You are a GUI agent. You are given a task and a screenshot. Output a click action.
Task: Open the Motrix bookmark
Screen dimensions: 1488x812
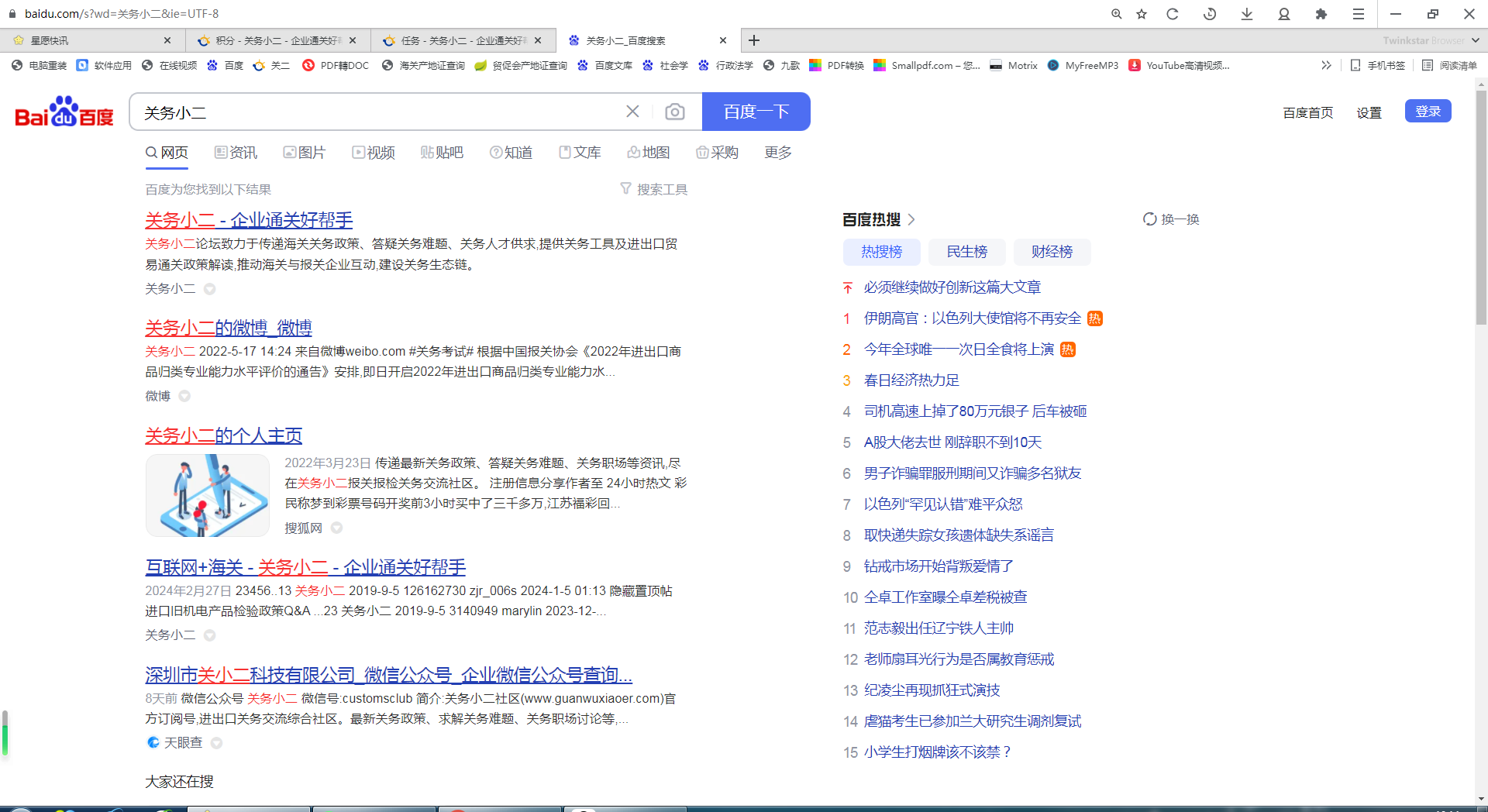(x=1014, y=66)
